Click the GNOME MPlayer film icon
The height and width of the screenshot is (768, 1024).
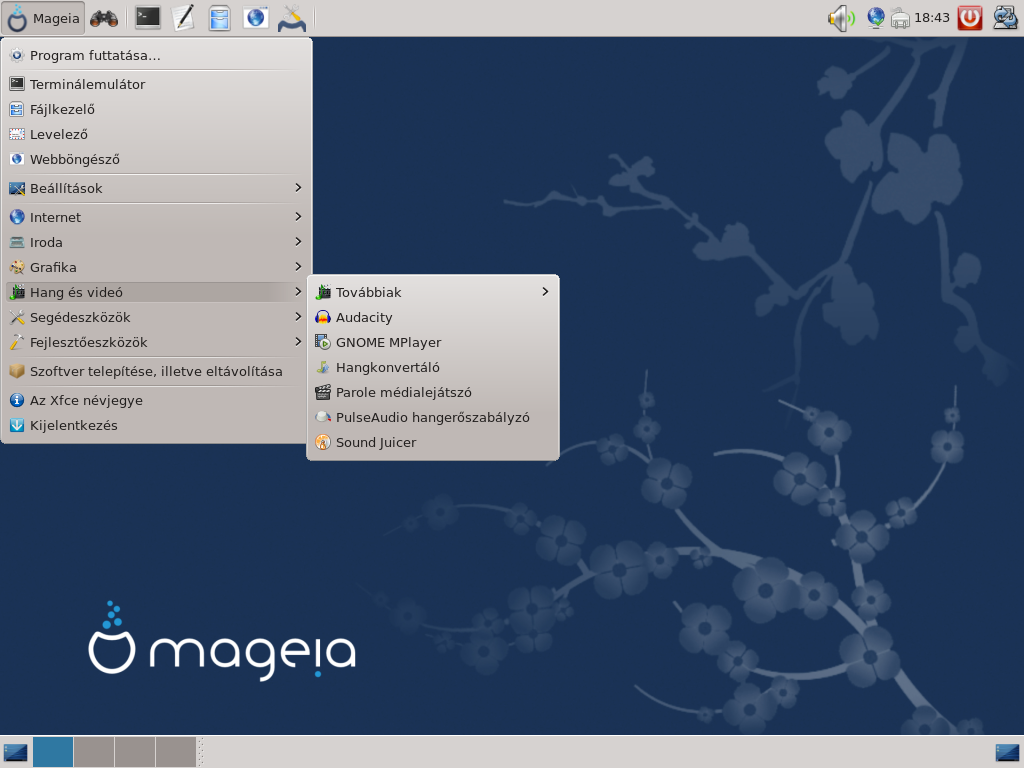(323, 342)
